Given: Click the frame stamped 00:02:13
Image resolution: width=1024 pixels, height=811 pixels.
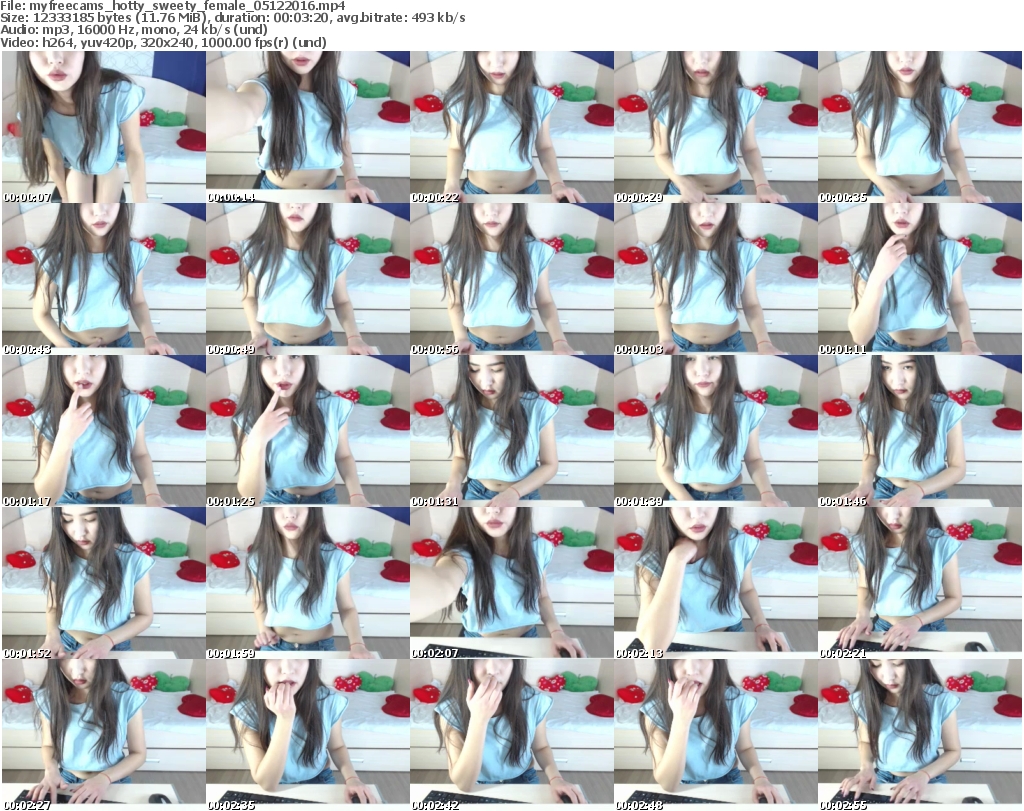Looking at the screenshot, I should 715,583.
